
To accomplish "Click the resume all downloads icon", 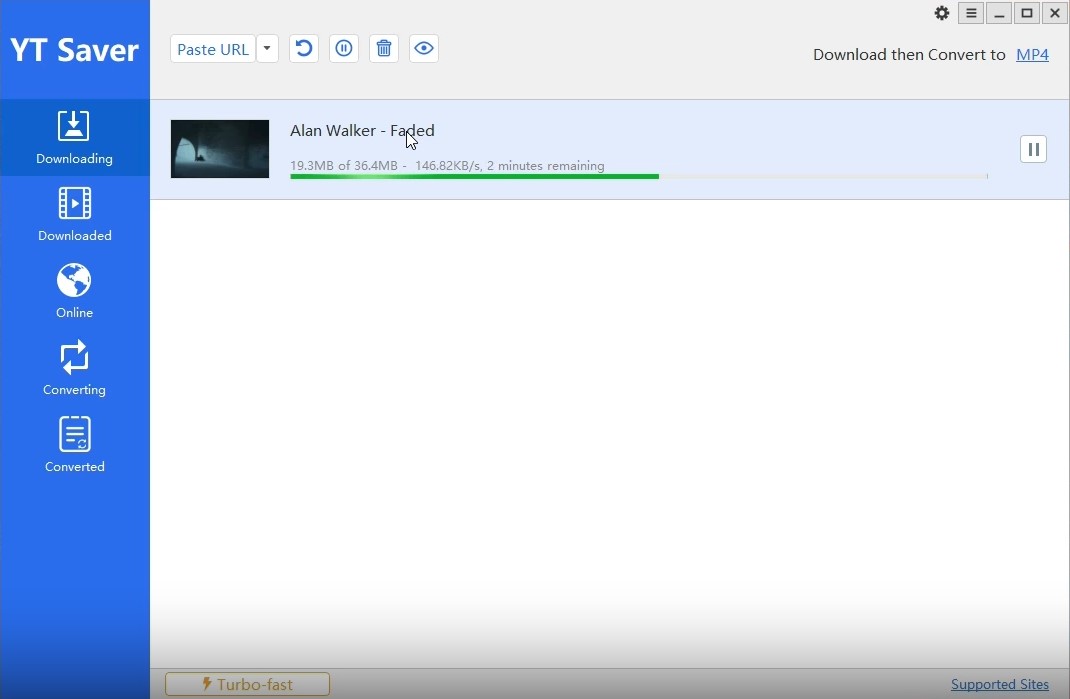I will [304, 48].
